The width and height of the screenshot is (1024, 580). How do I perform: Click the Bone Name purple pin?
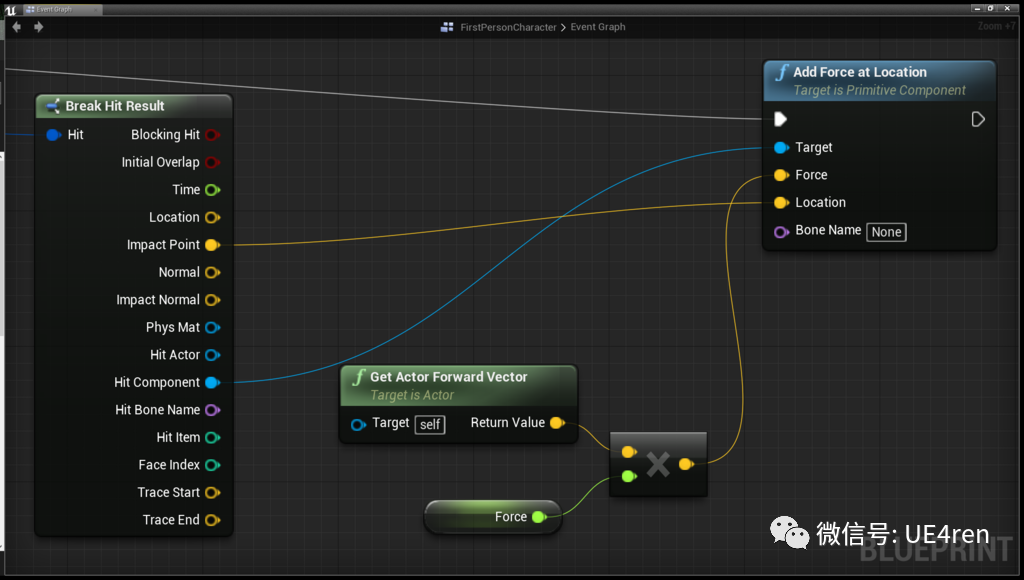tap(781, 231)
